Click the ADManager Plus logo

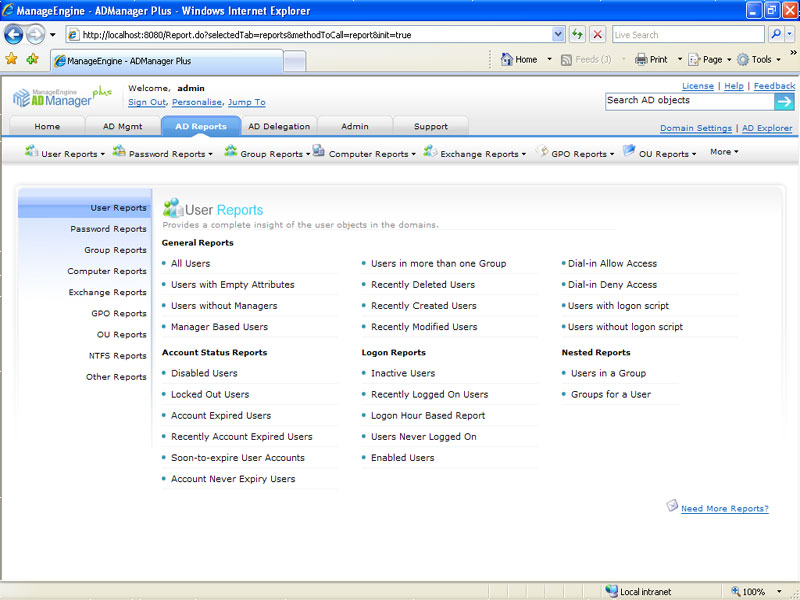tap(62, 97)
